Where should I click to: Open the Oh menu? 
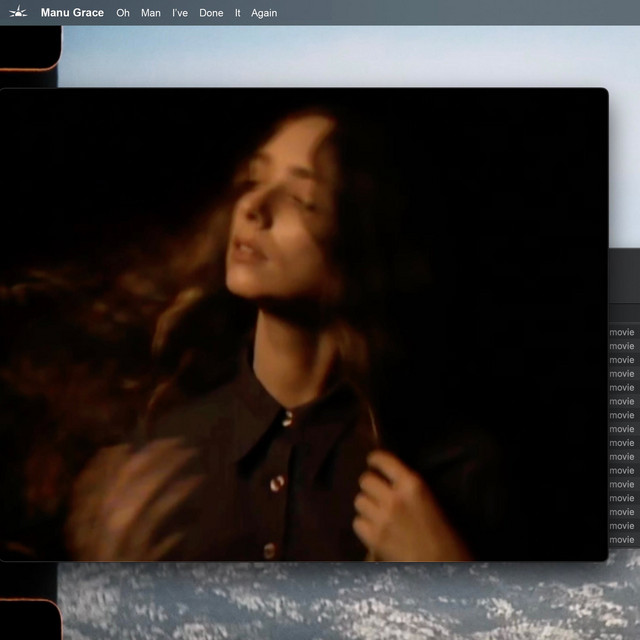pyautogui.click(x=123, y=13)
